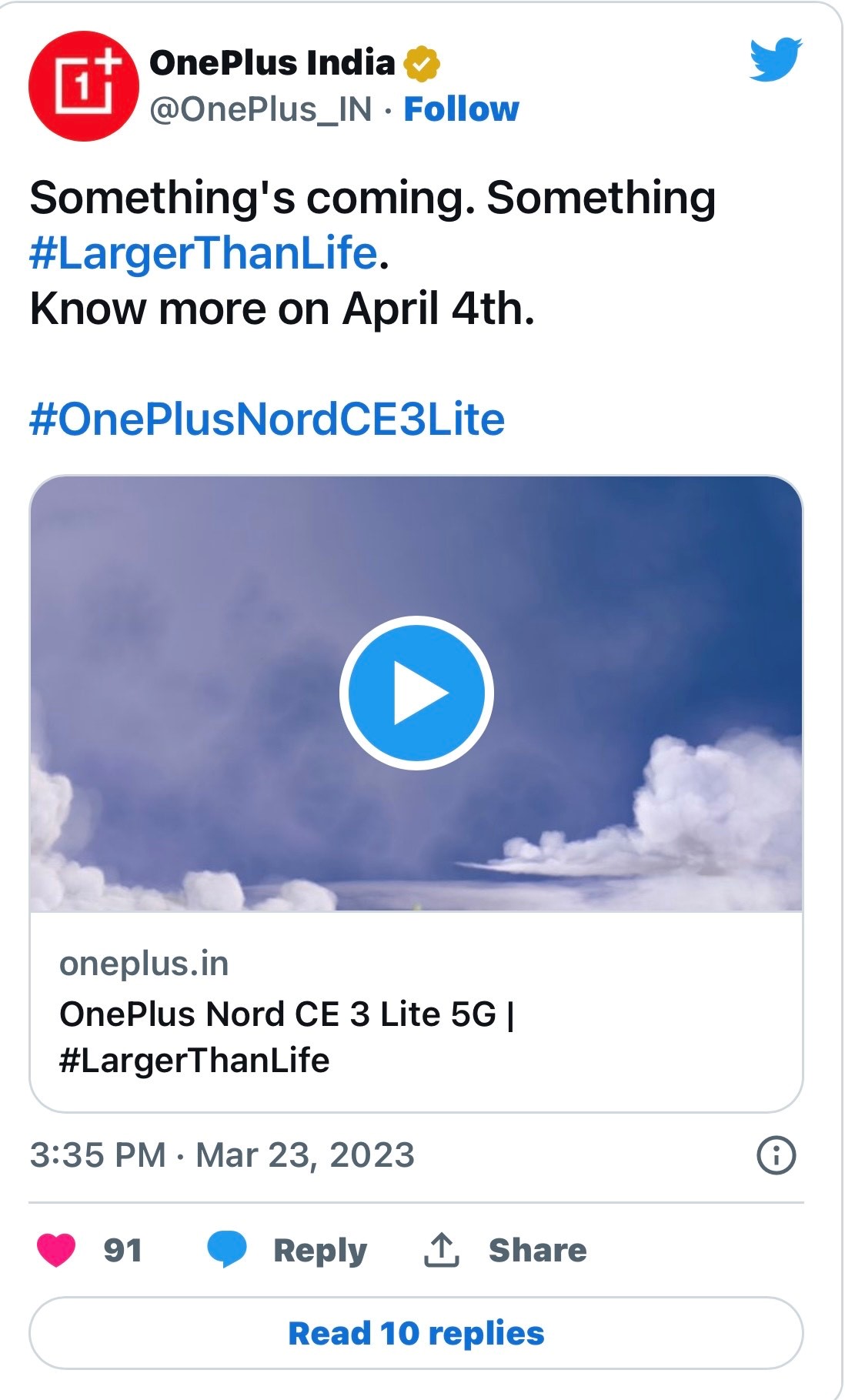Screen dimensions: 845x1400
Task: View the 91 likes count
Action: pos(123,1250)
